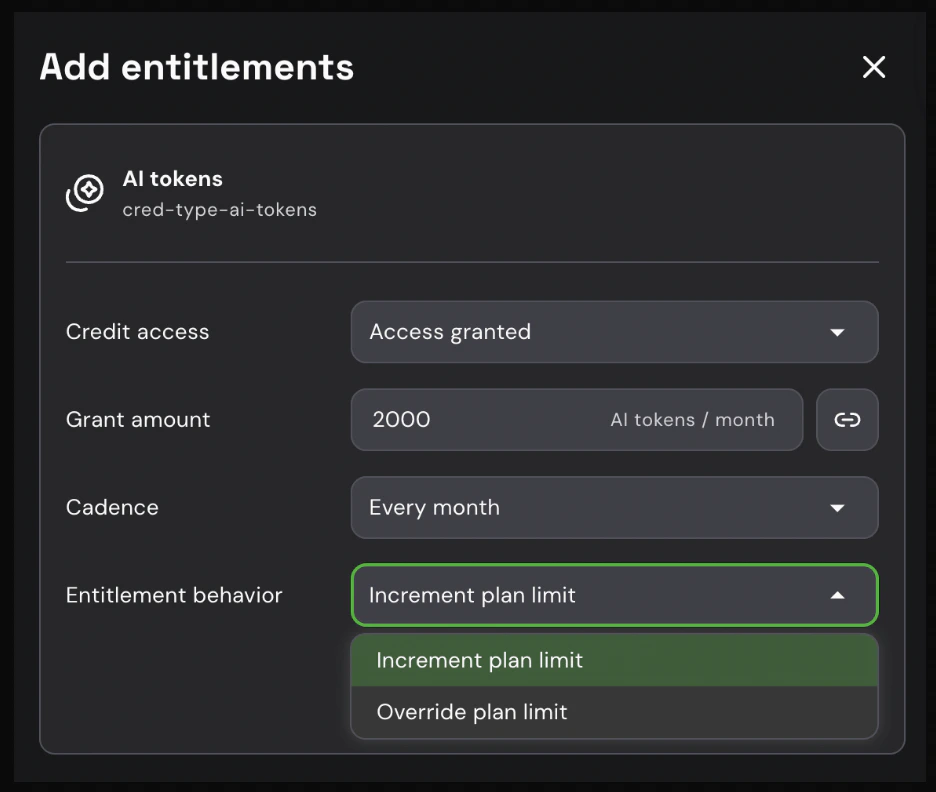936x792 pixels.
Task: Open the Credit access 'Access granted' dropdown
Action: (x=600, y=332)
